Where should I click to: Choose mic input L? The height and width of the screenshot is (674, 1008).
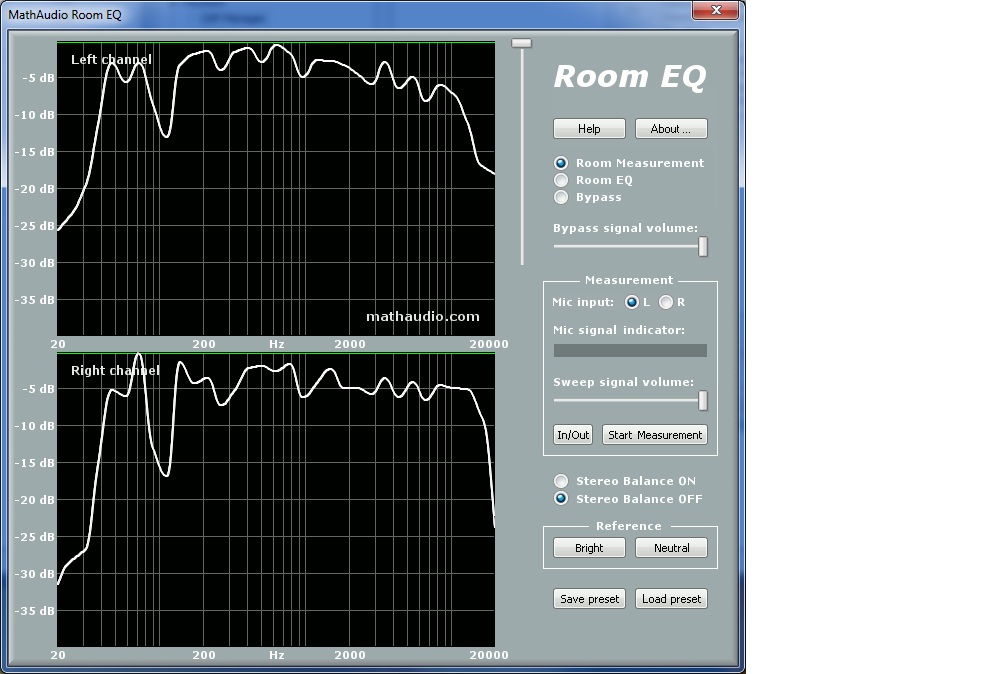[632, 302]
